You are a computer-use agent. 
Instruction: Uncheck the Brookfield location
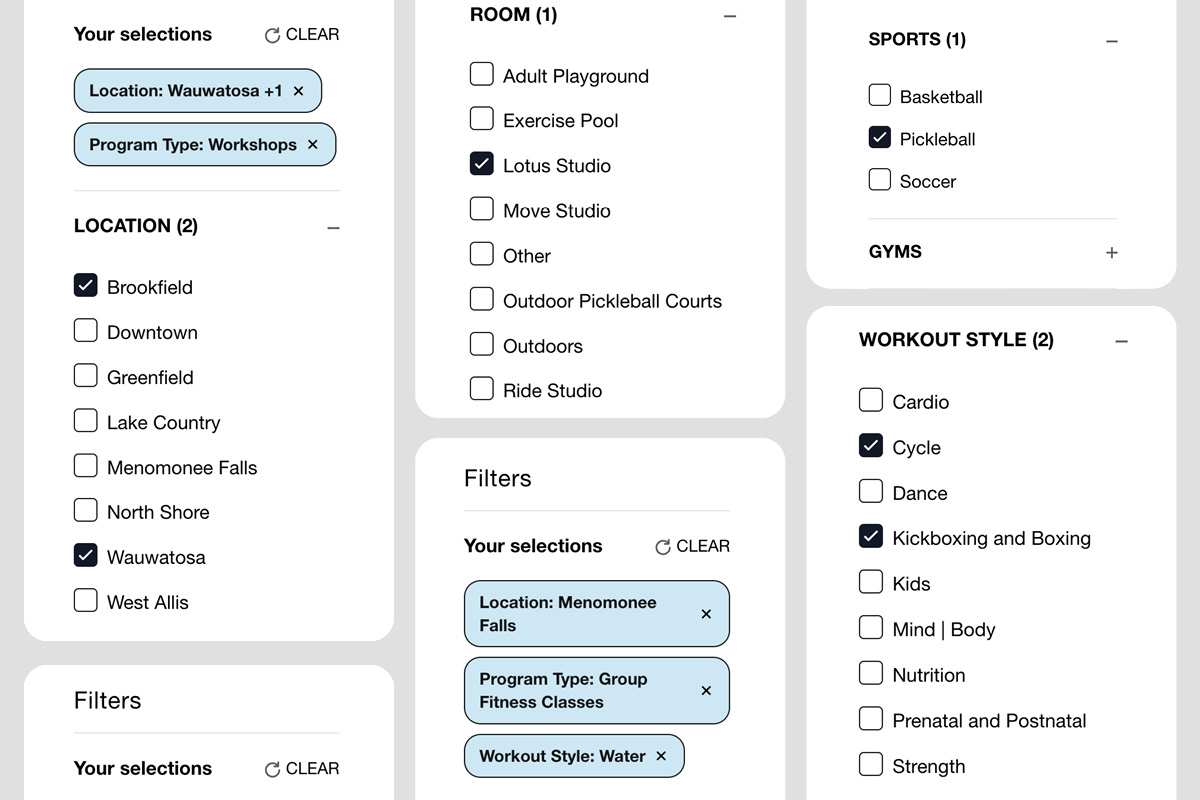pyautogui.click(x=86, y=286)
